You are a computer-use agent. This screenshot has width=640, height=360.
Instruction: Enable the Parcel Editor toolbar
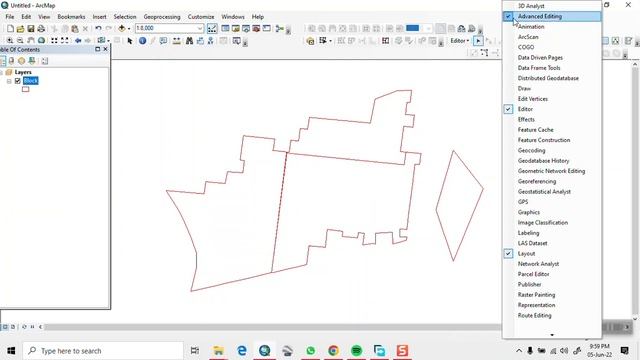coord(552,274)
